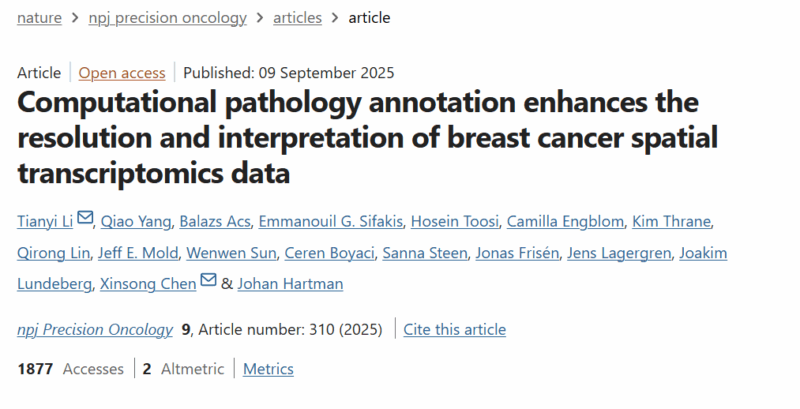The image size is (800, 409).
Task: Click the email icon next to Tianyi Li
Action: pyautogui.click(x=85, y=218)
